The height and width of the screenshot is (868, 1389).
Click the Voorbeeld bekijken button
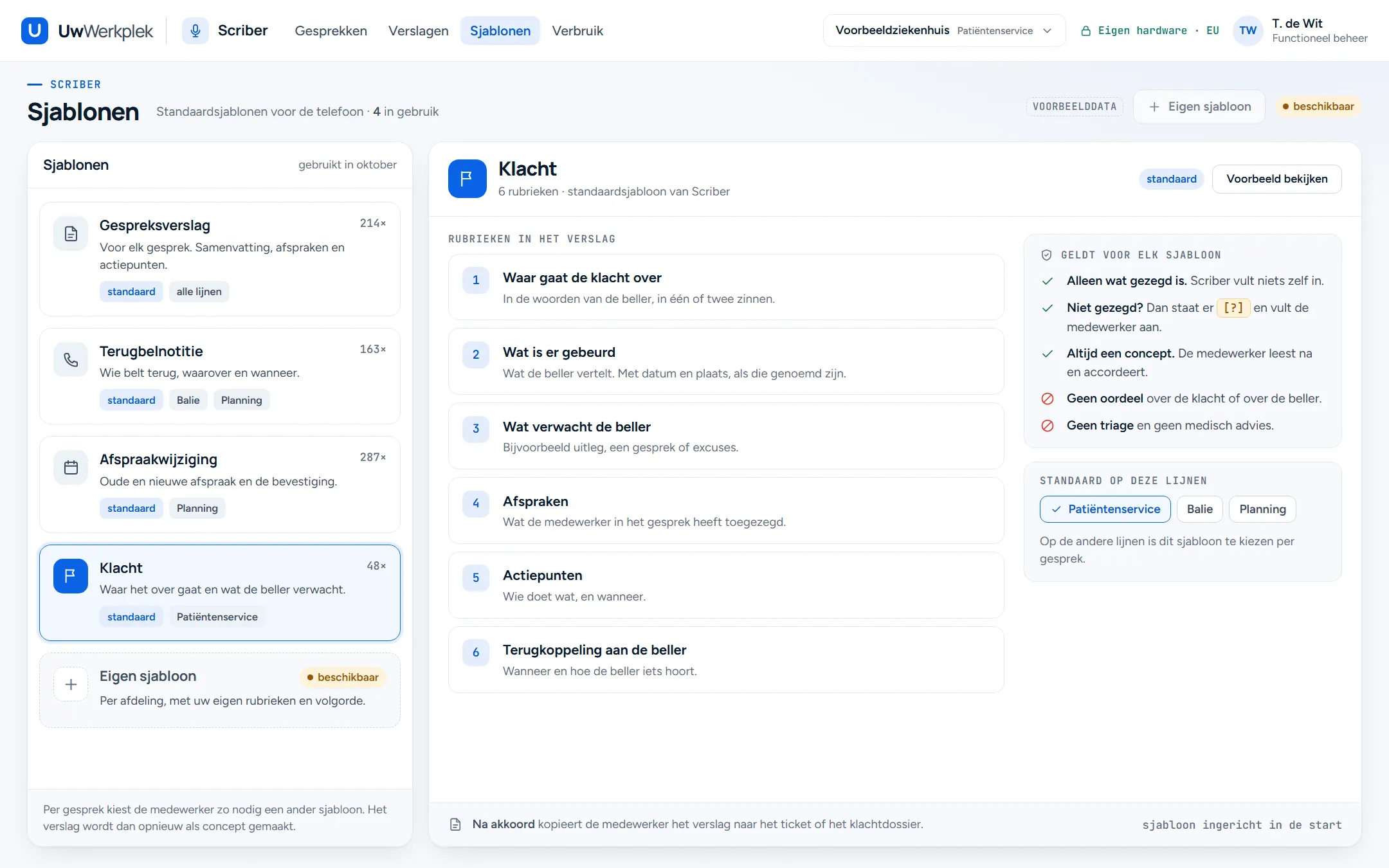[x=1276, y=179]
